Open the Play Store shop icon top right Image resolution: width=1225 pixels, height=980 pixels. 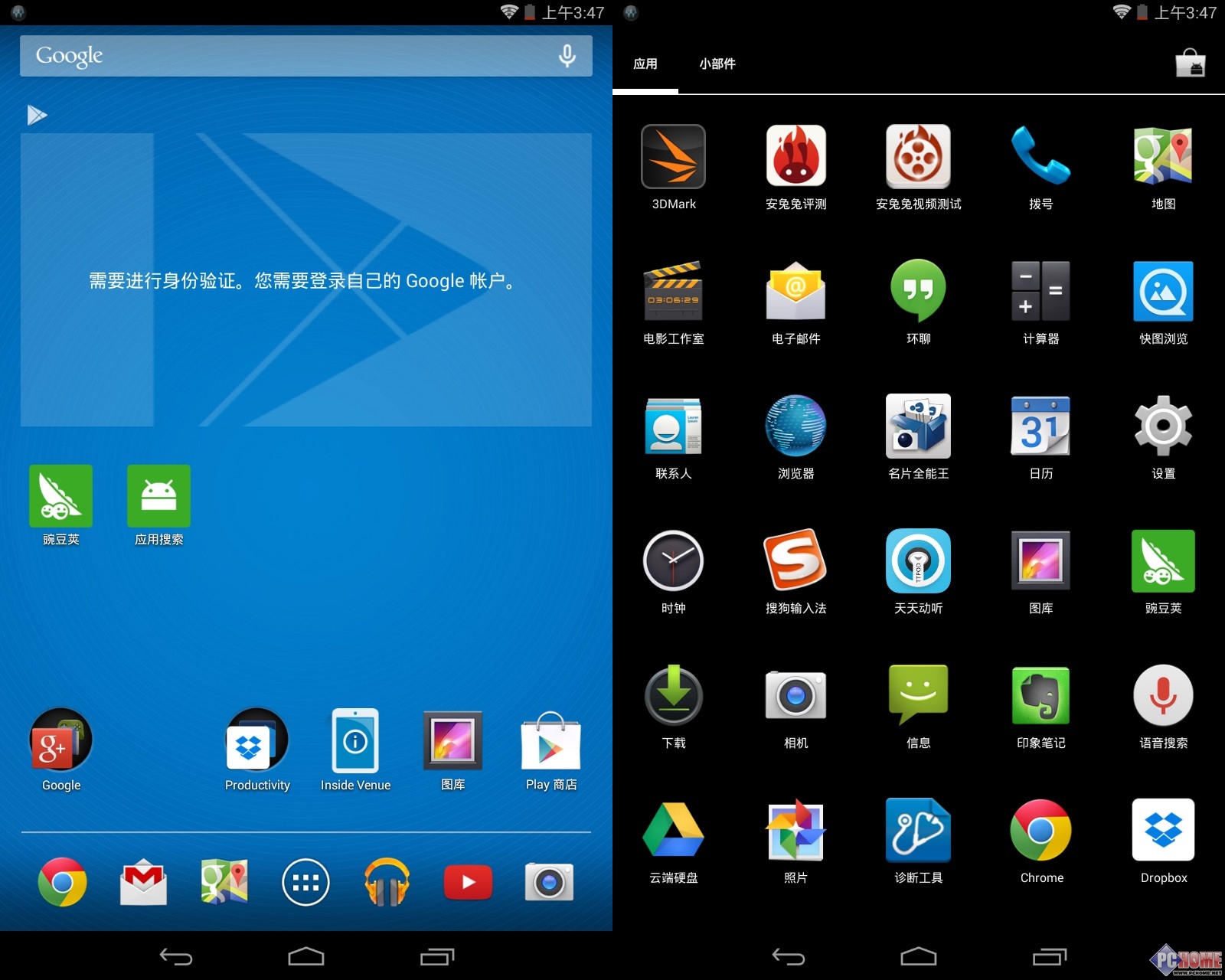pos(1191,64)
